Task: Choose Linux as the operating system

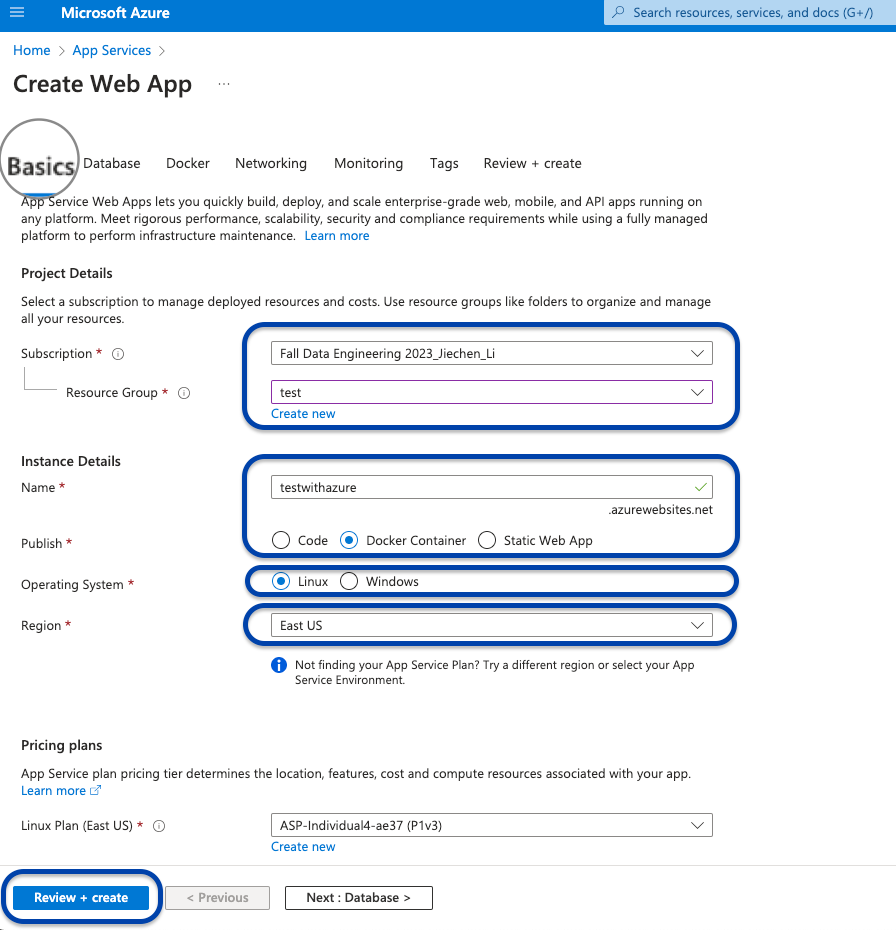Action: pos(280,581)
